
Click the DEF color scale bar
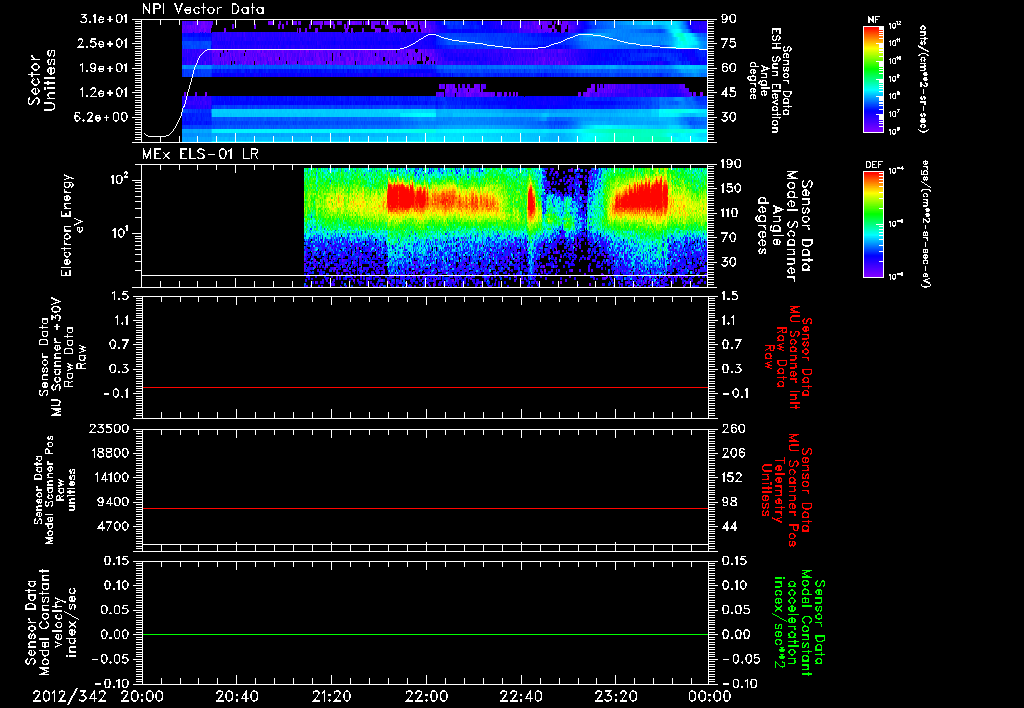point(874,224)
